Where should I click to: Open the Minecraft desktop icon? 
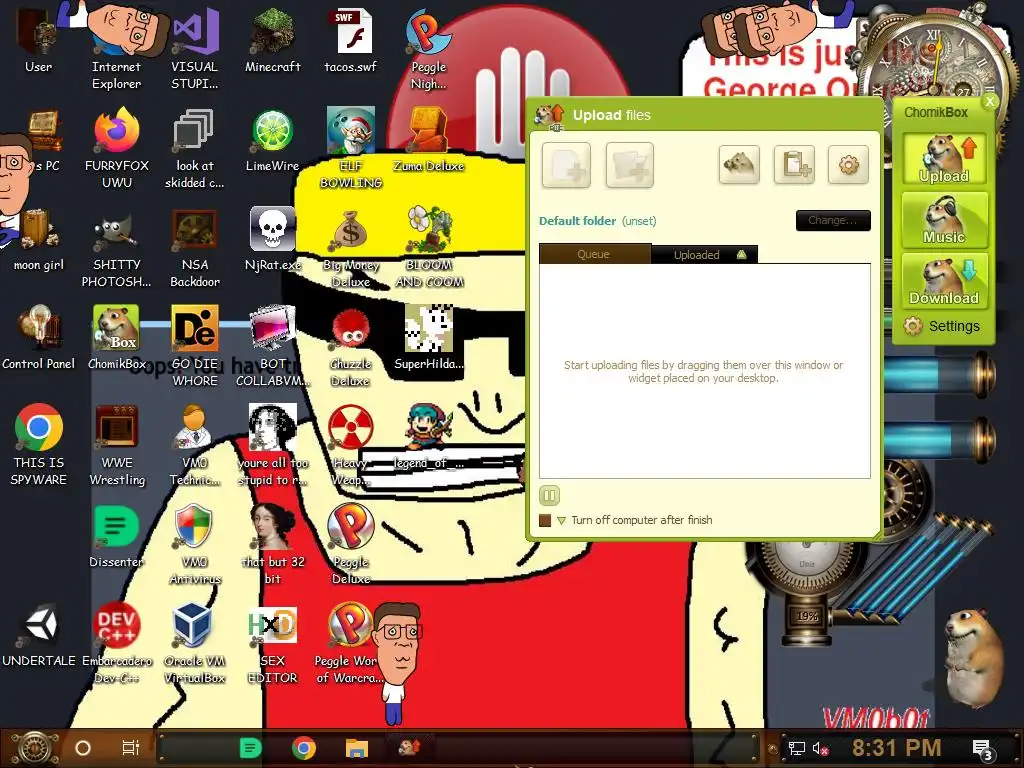click(x=273, y=41)
